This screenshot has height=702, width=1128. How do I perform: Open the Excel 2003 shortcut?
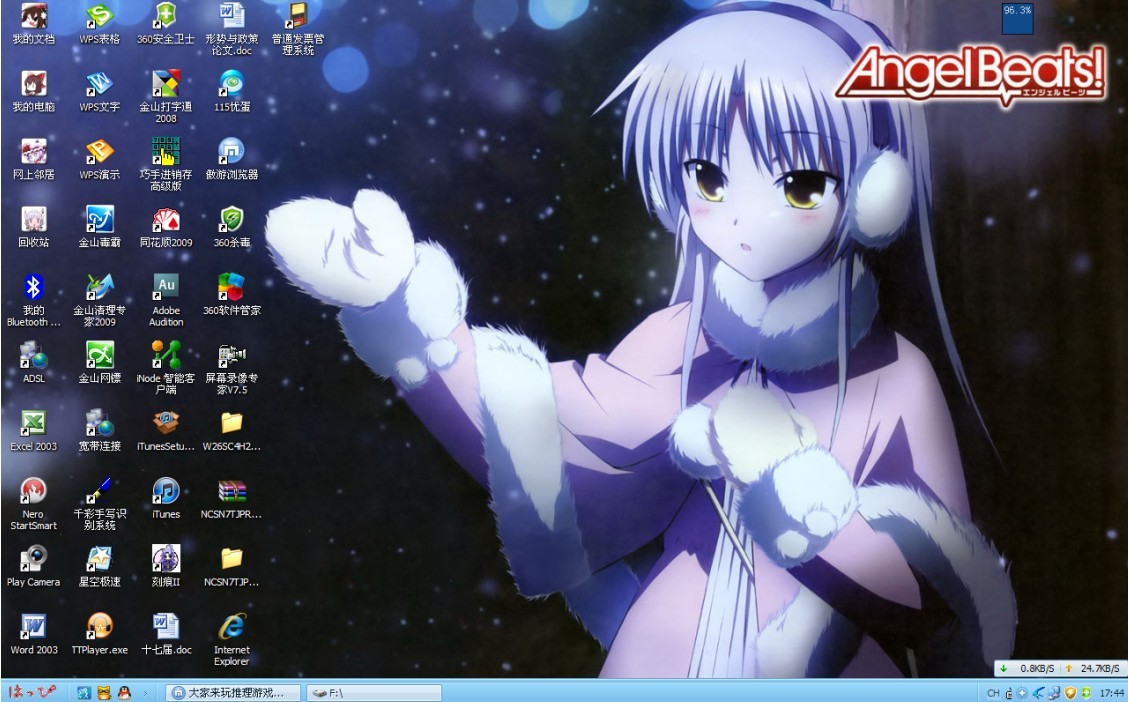(34, 424)
